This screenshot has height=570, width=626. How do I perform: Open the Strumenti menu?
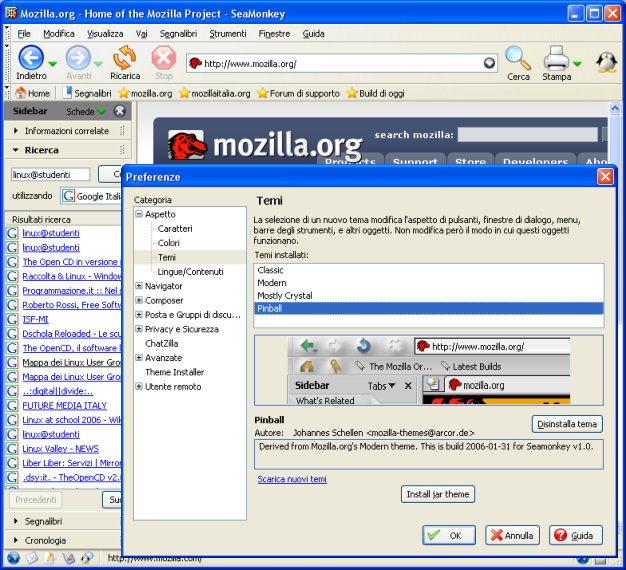(x=228, y=34)
